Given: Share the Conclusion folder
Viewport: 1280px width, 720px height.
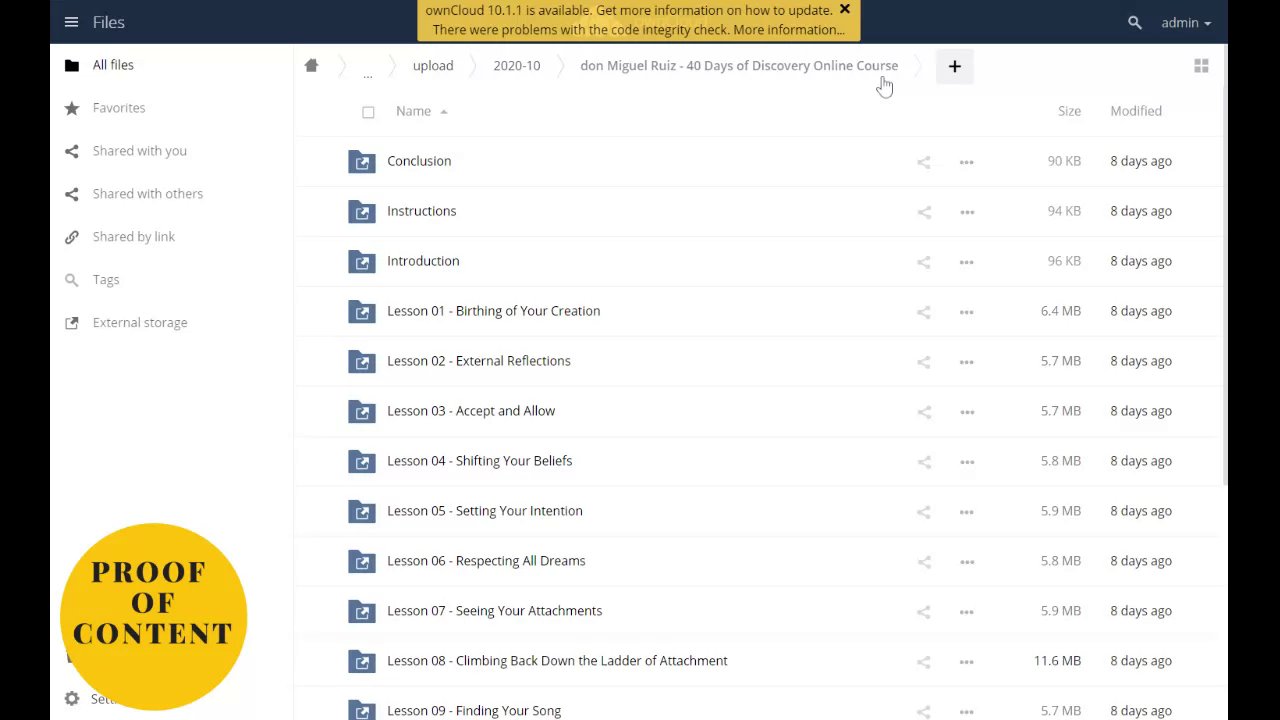Looking at the screenshot, I should click(x=924, y=162).
